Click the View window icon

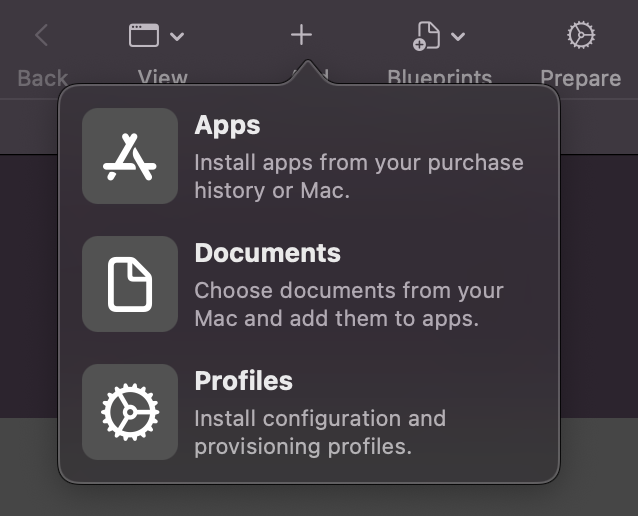click(145, 36)
